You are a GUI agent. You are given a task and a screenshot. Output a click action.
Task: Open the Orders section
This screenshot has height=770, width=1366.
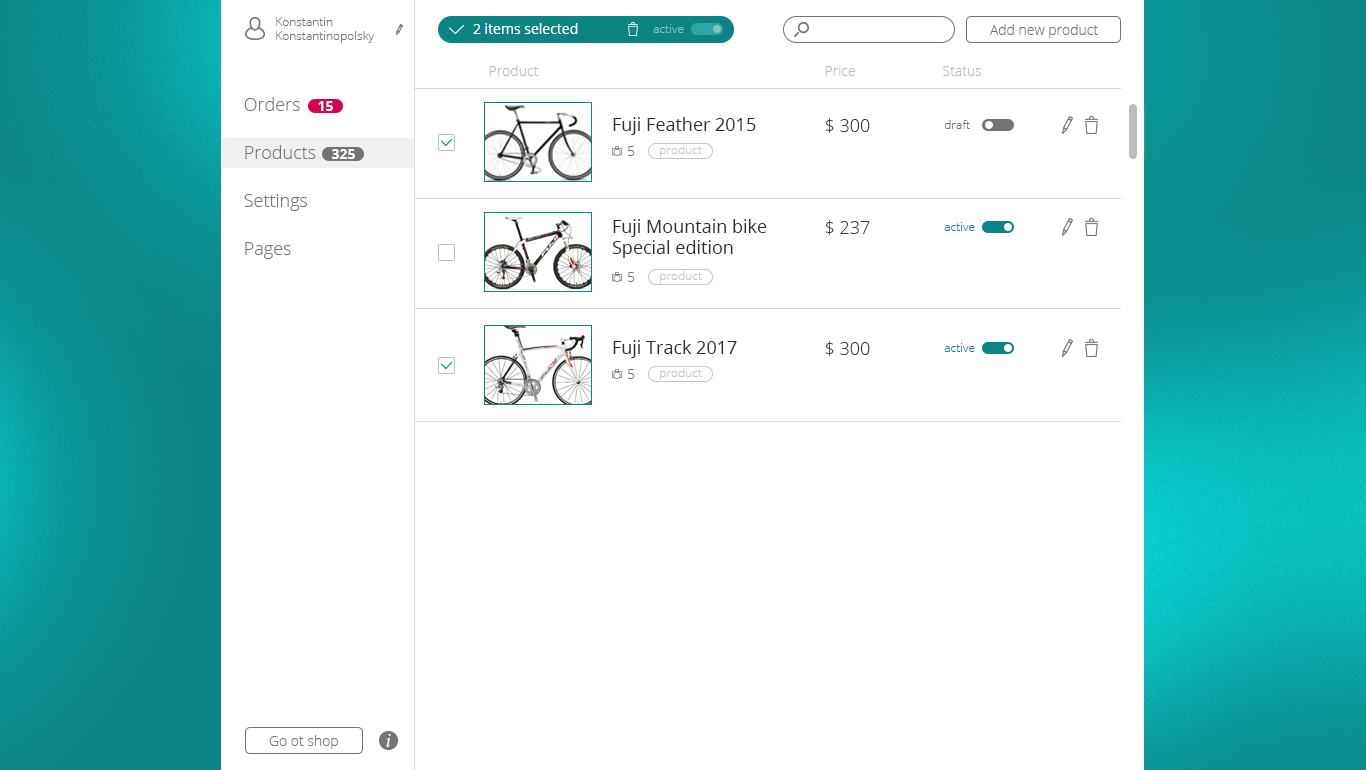click(x=272, y=105)
